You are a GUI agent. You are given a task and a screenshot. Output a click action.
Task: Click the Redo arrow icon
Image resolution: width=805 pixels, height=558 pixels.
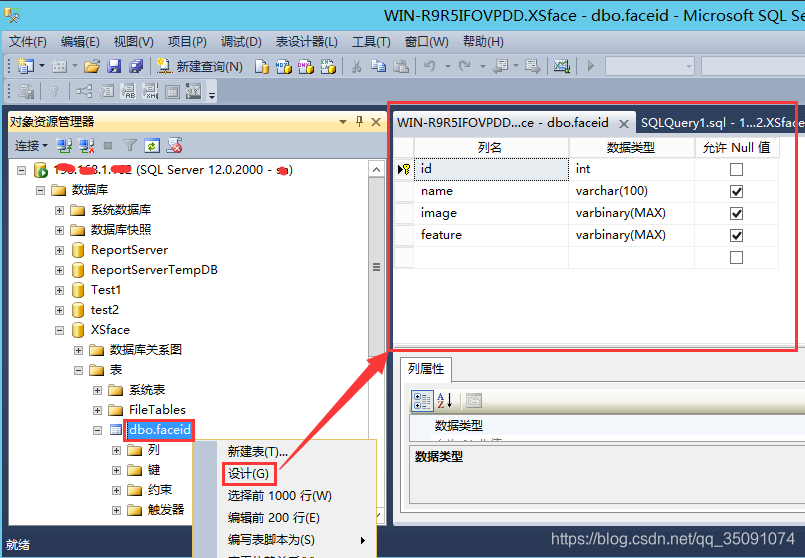pyautogui.click(x=465, y=66)
